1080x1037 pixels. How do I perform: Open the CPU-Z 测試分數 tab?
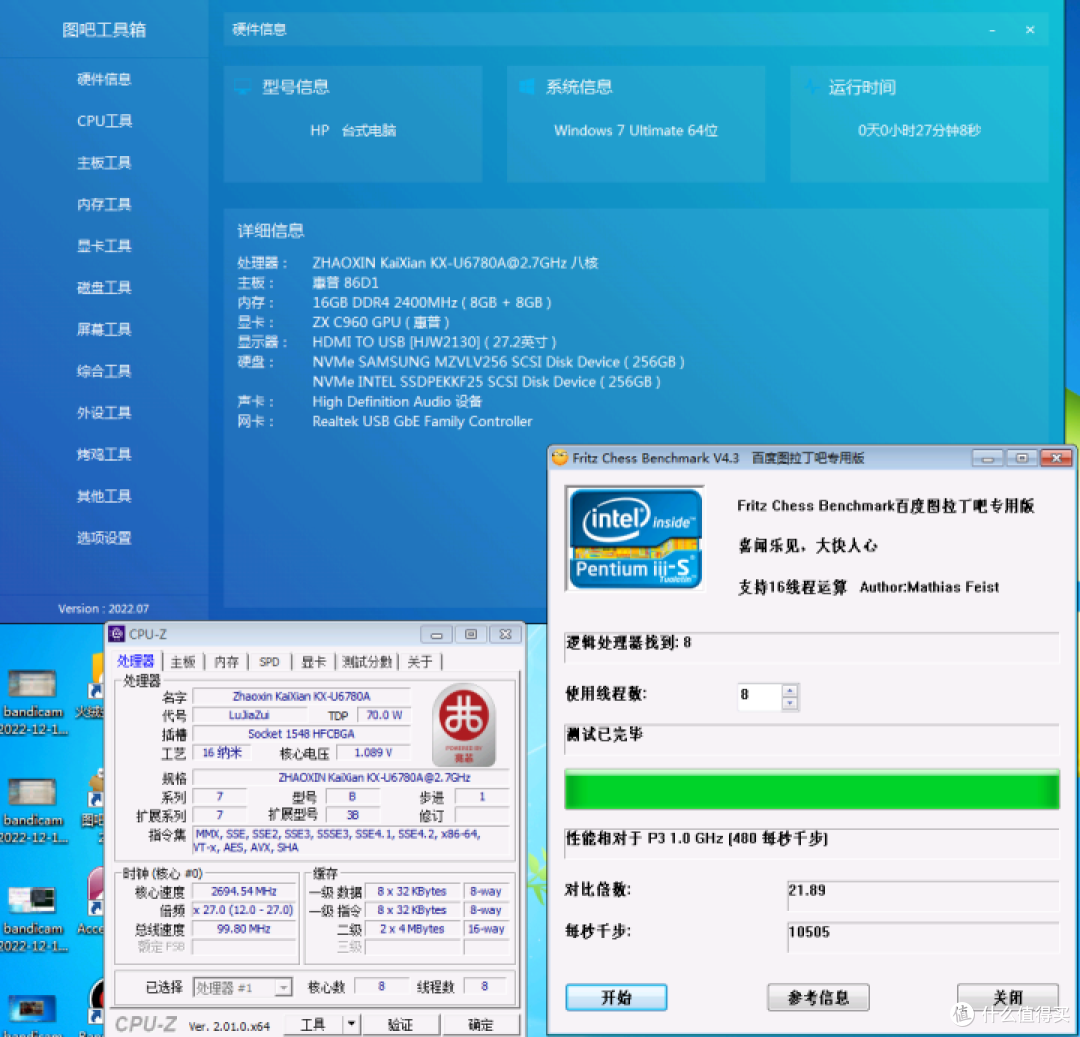367,662
